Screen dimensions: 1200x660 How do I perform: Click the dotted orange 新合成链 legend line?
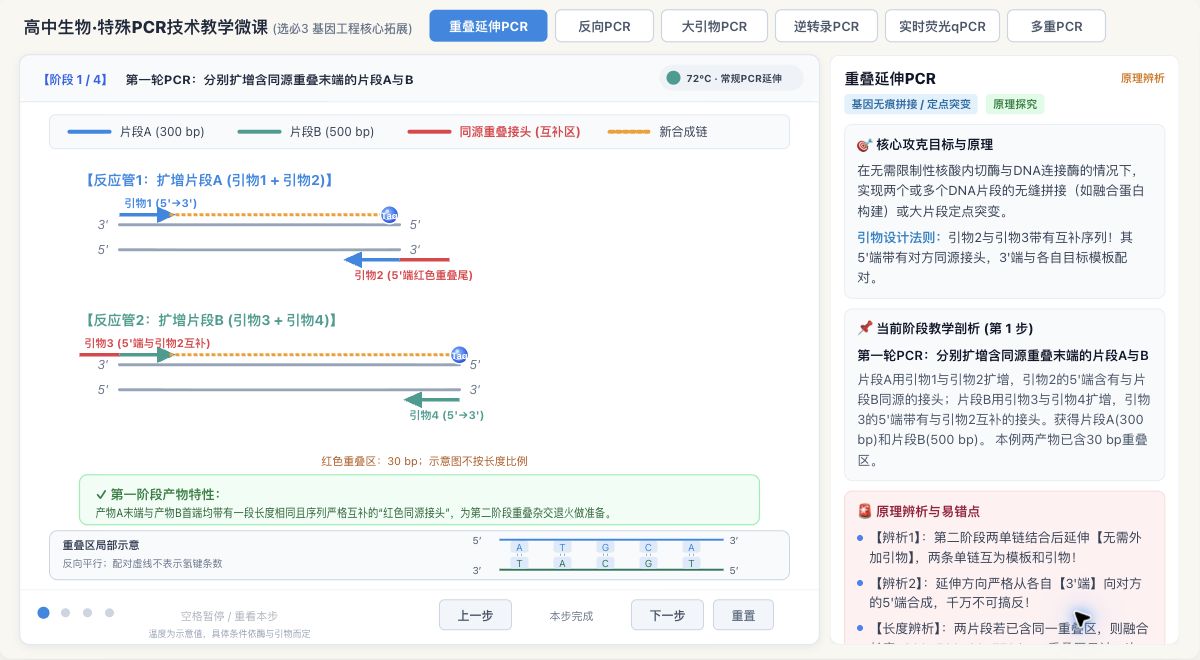tap(629, 132)
